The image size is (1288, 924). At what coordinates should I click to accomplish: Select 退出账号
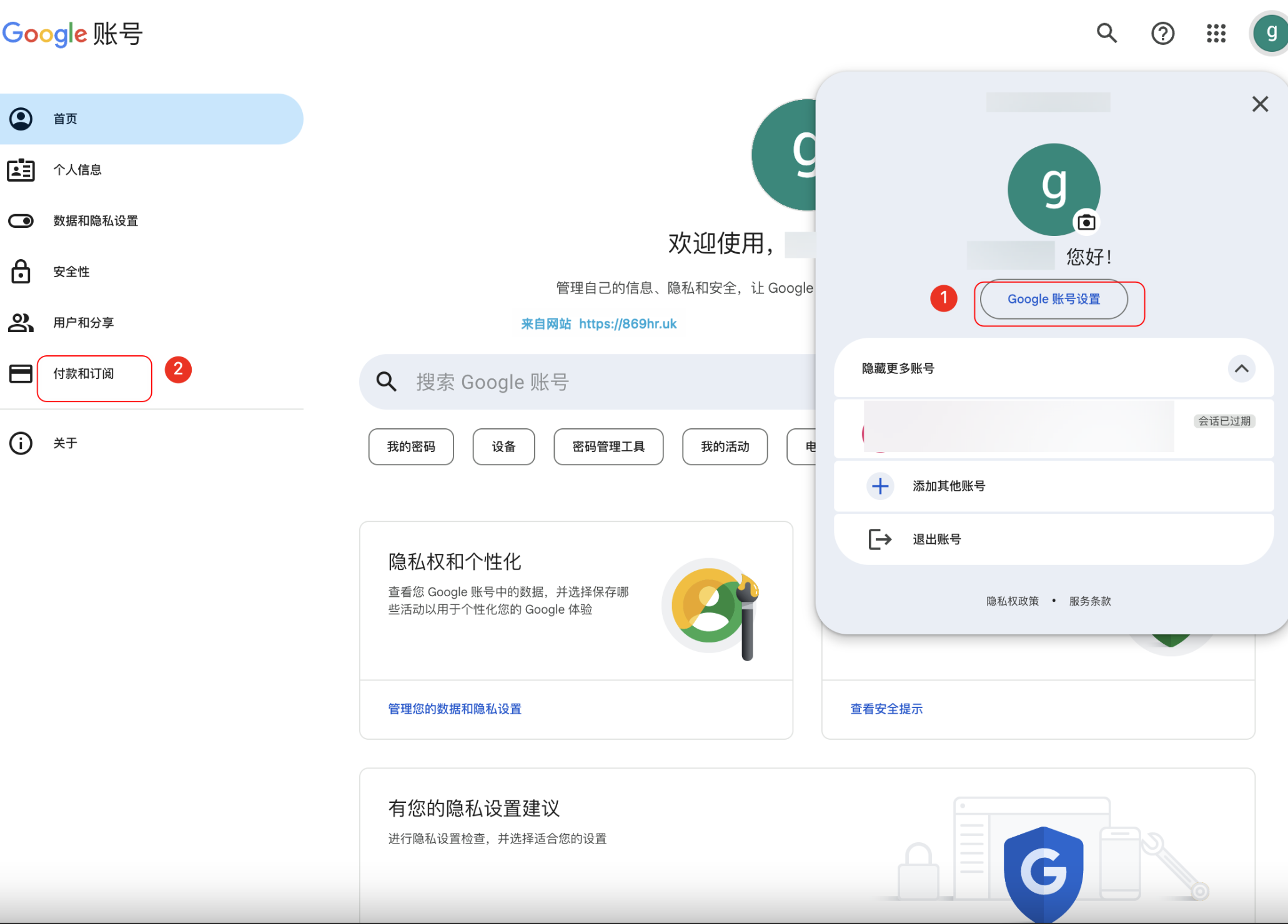pos(1054,539)
